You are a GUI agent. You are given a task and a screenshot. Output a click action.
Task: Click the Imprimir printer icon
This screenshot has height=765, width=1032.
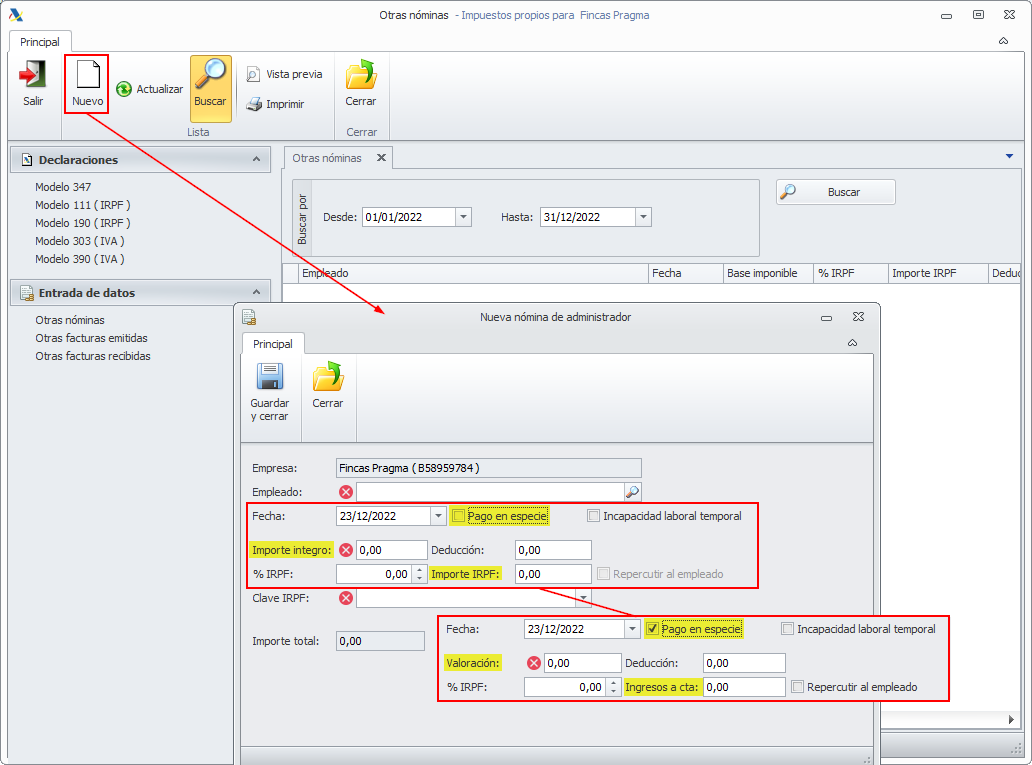tap(254, 104)
